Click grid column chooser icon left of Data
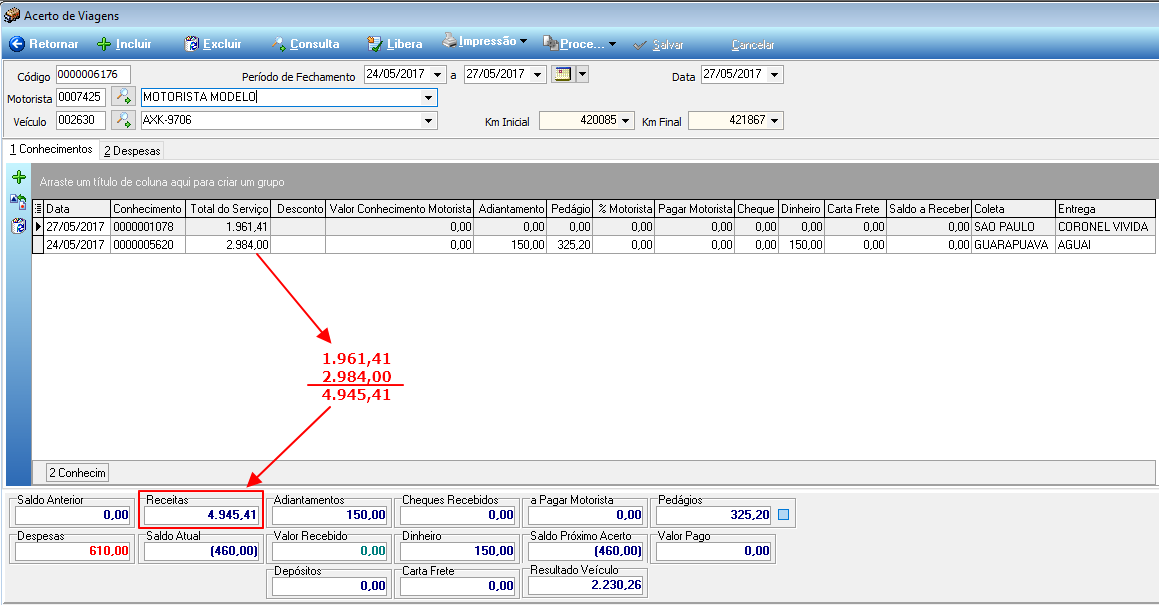 38,209
